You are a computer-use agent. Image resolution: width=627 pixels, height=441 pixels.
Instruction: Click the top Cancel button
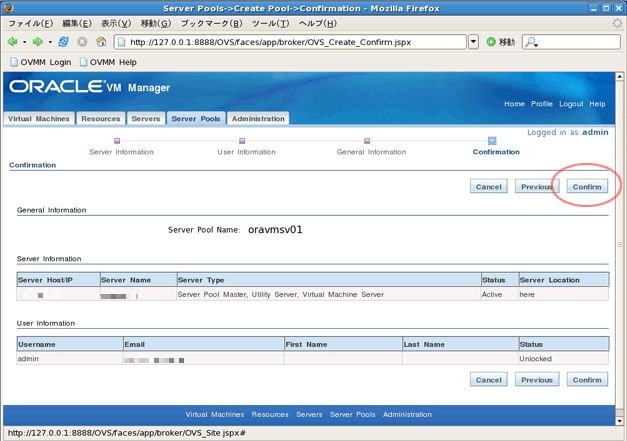[x=489, y=187]
